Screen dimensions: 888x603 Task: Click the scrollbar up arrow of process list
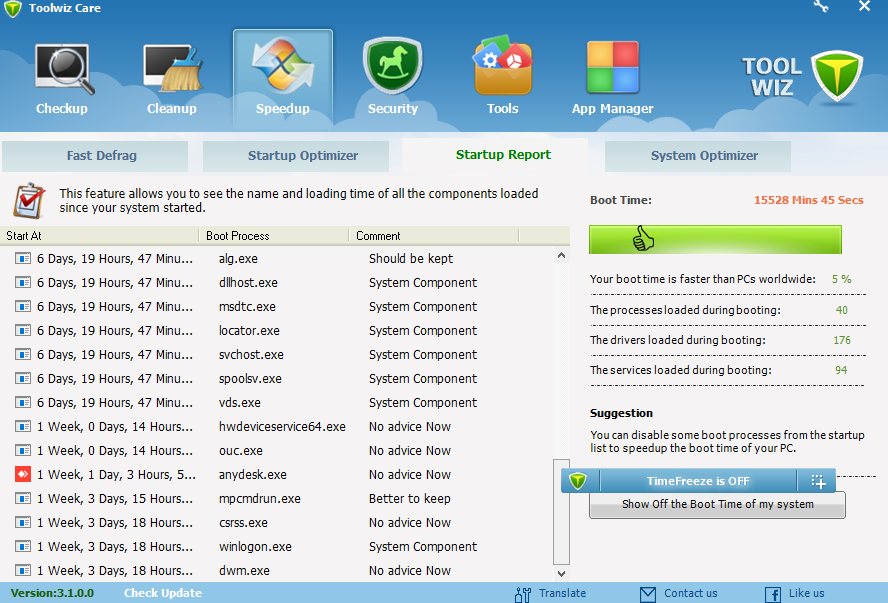[561, 255]
